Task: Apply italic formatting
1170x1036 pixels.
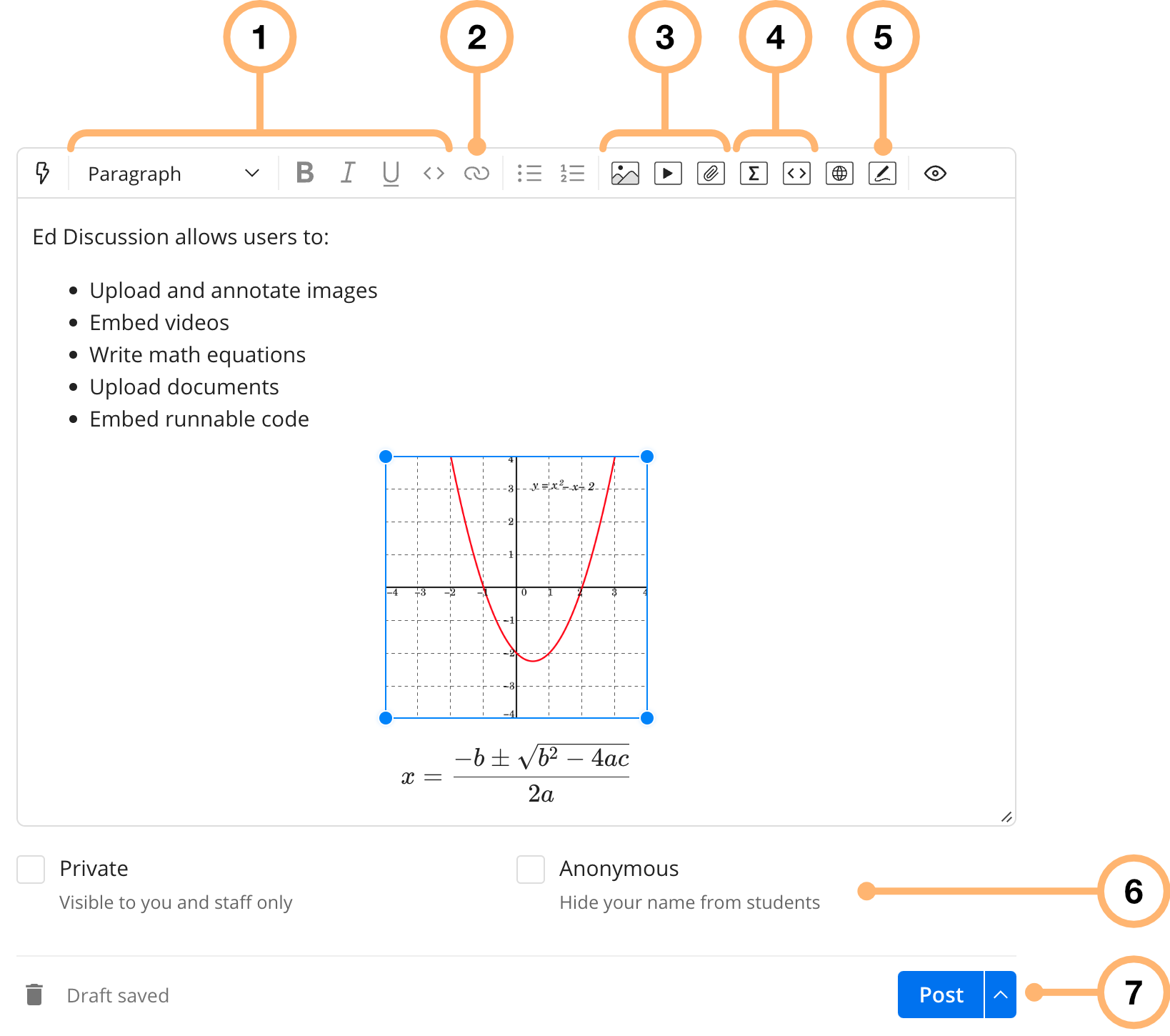Action: 348,173
